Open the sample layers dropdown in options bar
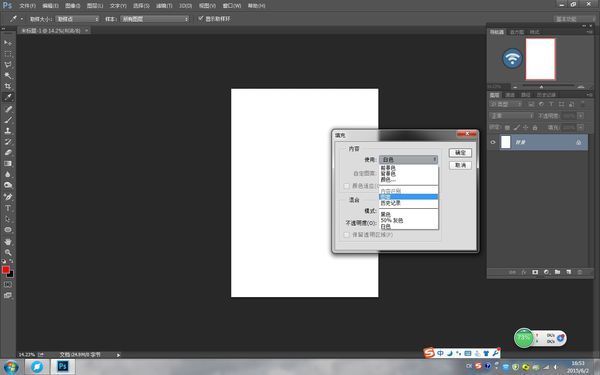The image size is (600, 375). (155, 19)
